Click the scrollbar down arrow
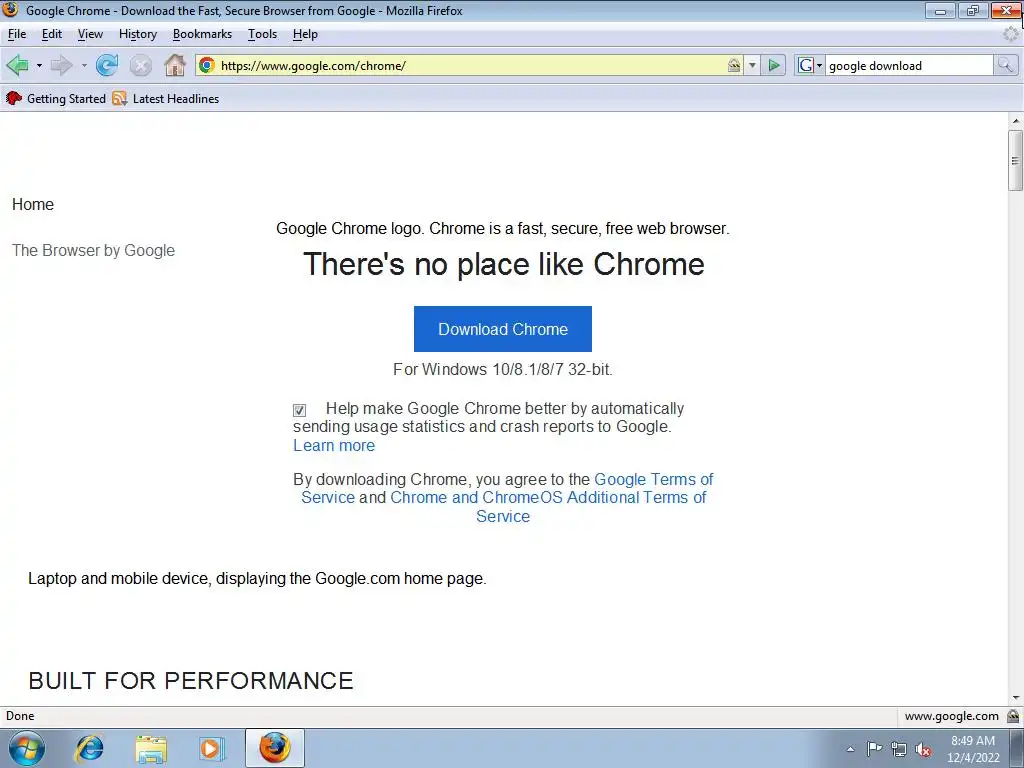 (1016, 698)
